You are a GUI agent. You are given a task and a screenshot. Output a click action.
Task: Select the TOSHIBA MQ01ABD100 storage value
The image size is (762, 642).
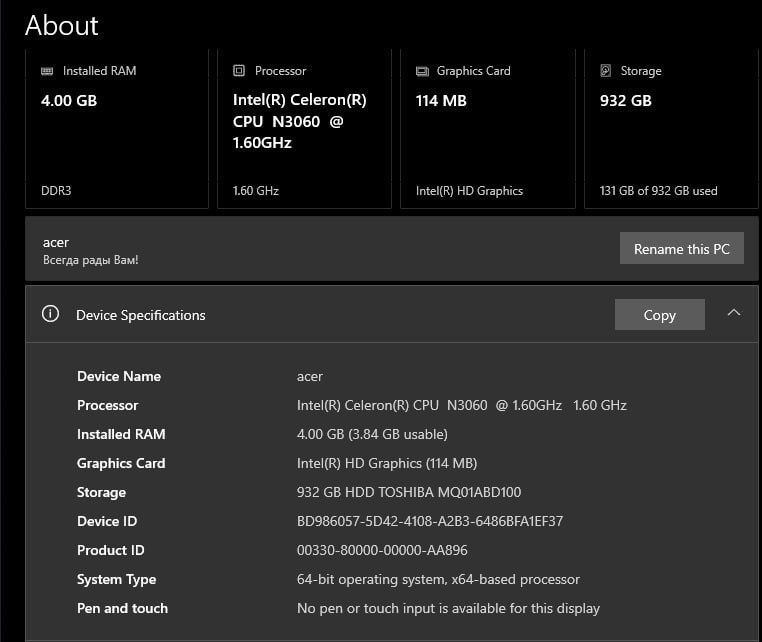(409, 492)
